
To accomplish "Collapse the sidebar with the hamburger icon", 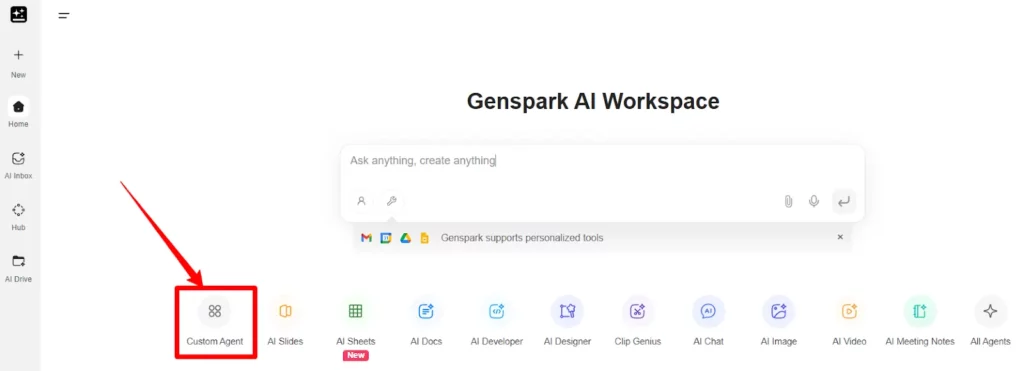I will point(63,16).
